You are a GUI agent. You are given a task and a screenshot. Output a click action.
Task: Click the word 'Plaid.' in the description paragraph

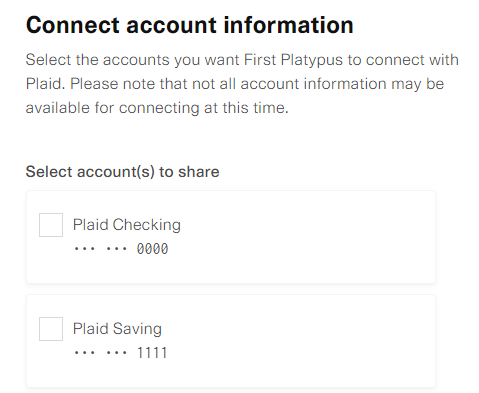click(x=46, y=84)
